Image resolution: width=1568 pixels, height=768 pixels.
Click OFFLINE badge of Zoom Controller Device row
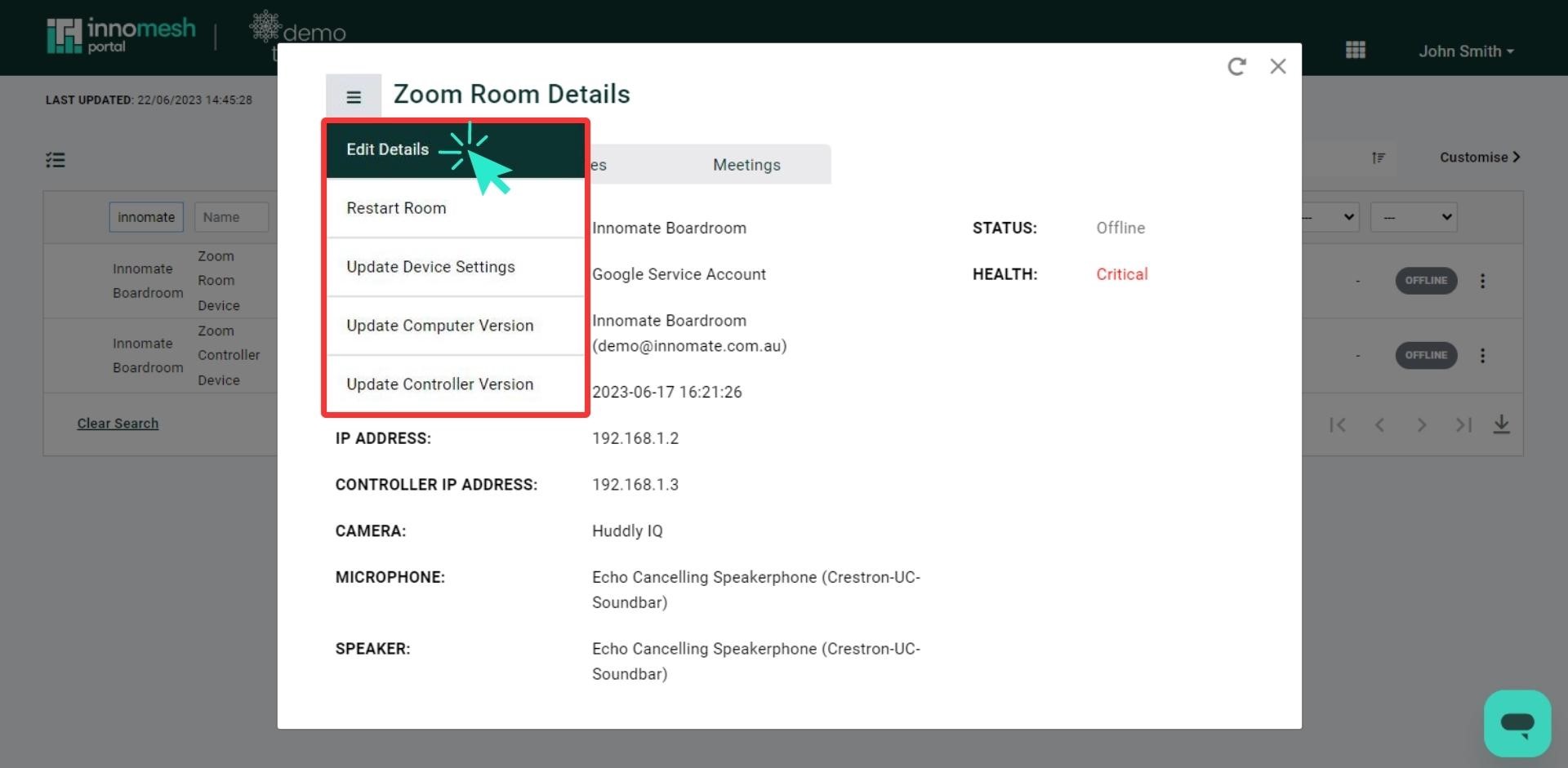coord(1426,356)
